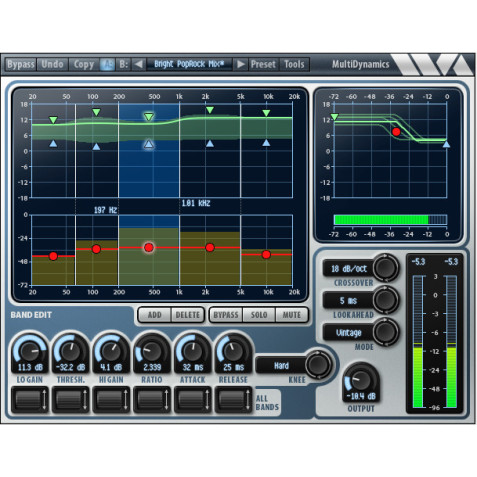Click the RATIO all-bands wheel

(x=152, y=400)
